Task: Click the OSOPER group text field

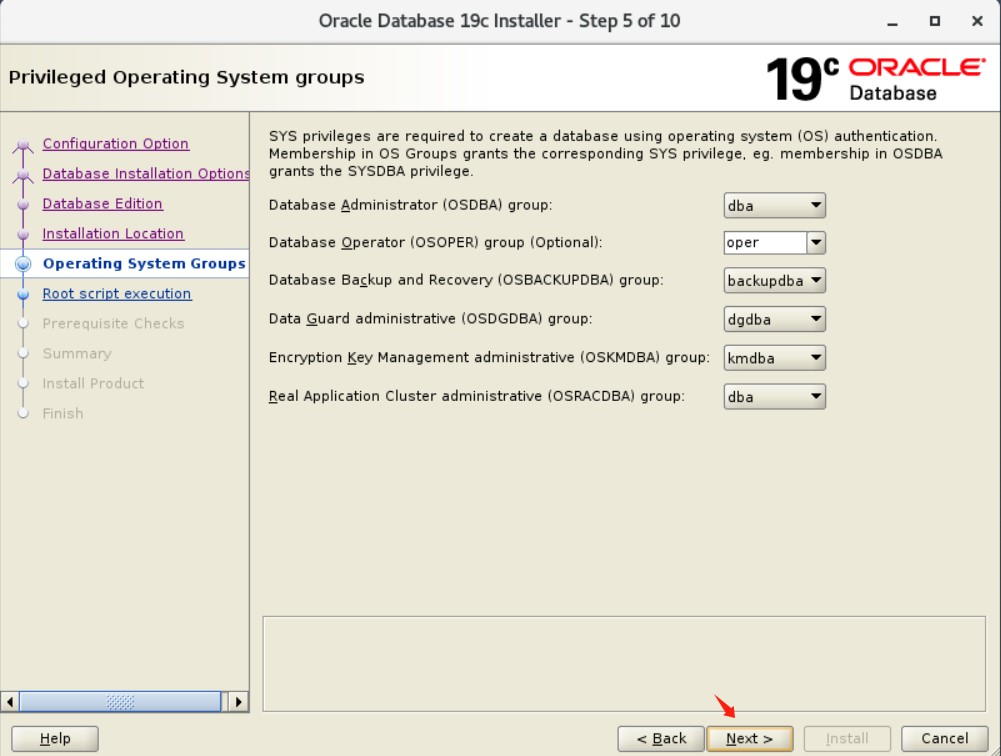Action: 765,243
